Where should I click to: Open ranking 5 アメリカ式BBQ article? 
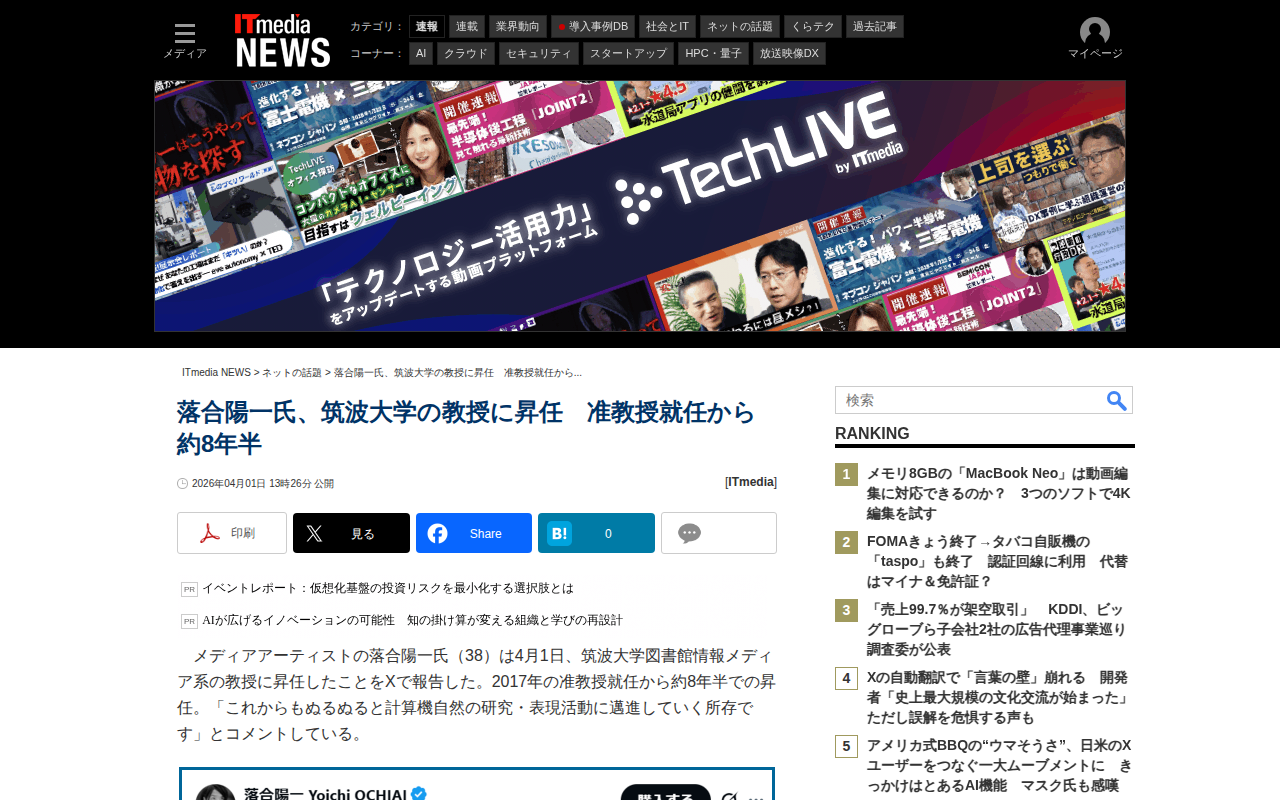pyautogui.click(x=999, y=765)
